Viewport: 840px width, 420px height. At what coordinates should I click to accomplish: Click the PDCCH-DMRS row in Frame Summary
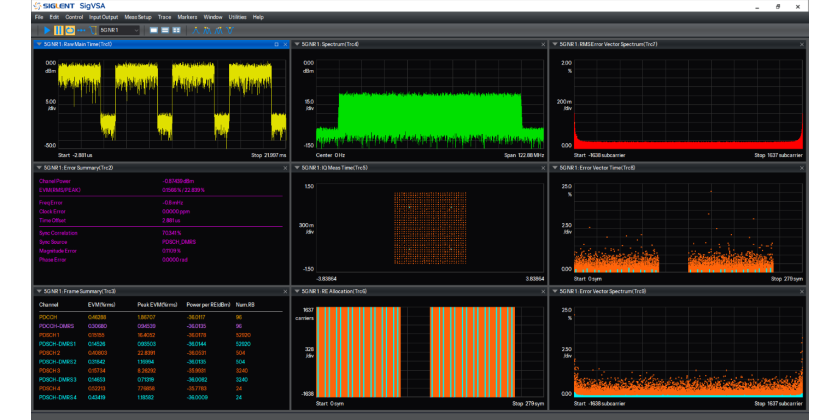[x=57, y=326]
